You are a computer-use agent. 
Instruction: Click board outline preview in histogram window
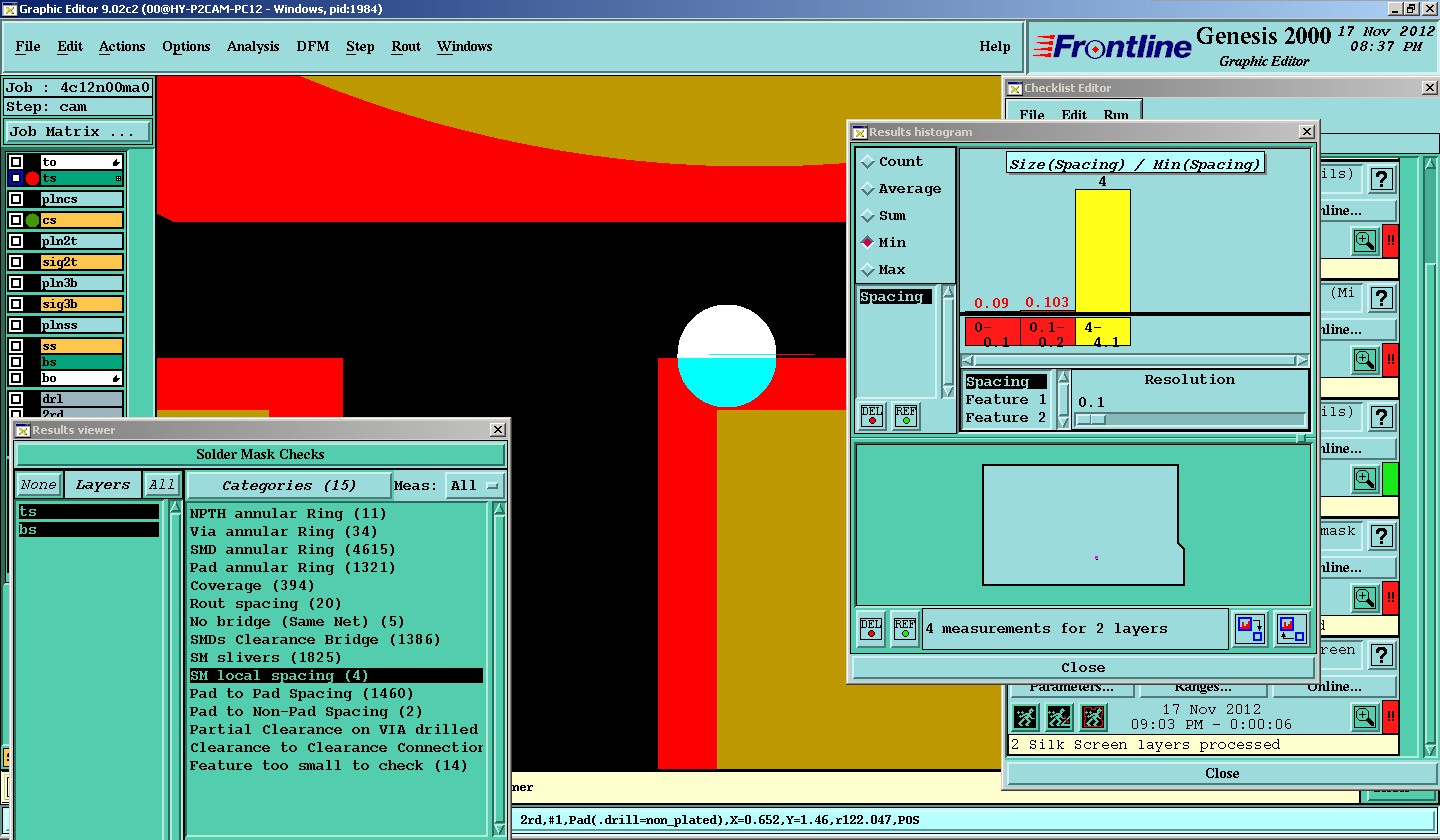click(1083, 525)
